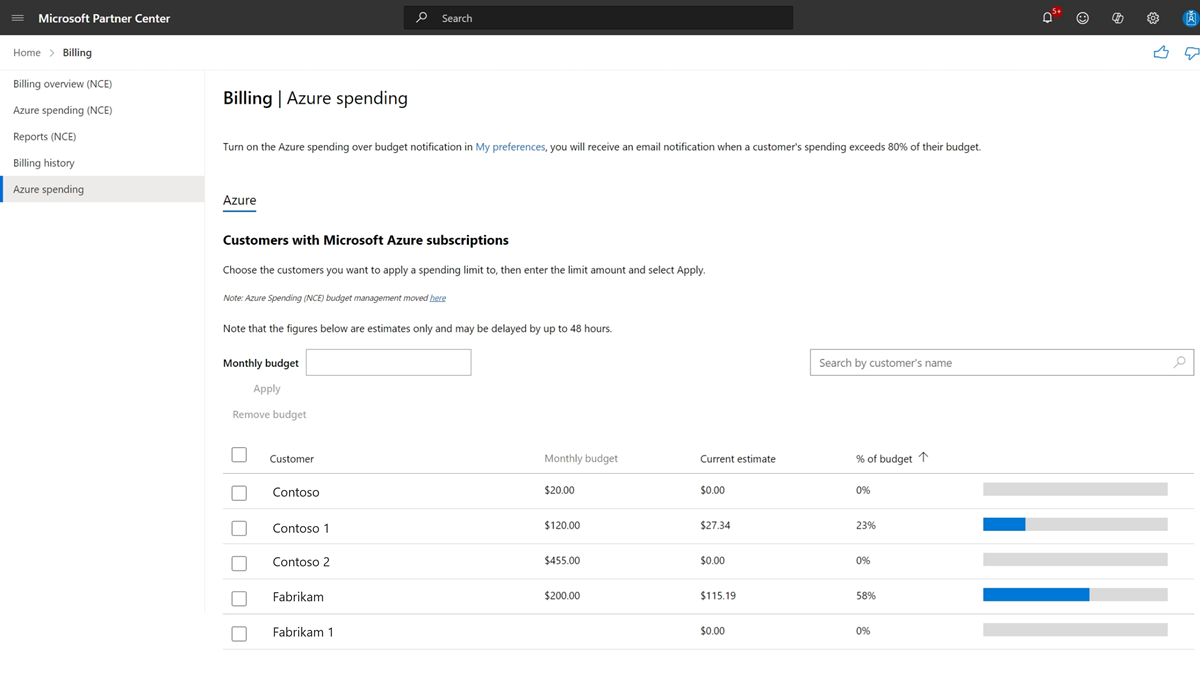The image size is (1200, 682).
Task: Go to Billing history in sidebar
Action: click(x=44, y=163)
